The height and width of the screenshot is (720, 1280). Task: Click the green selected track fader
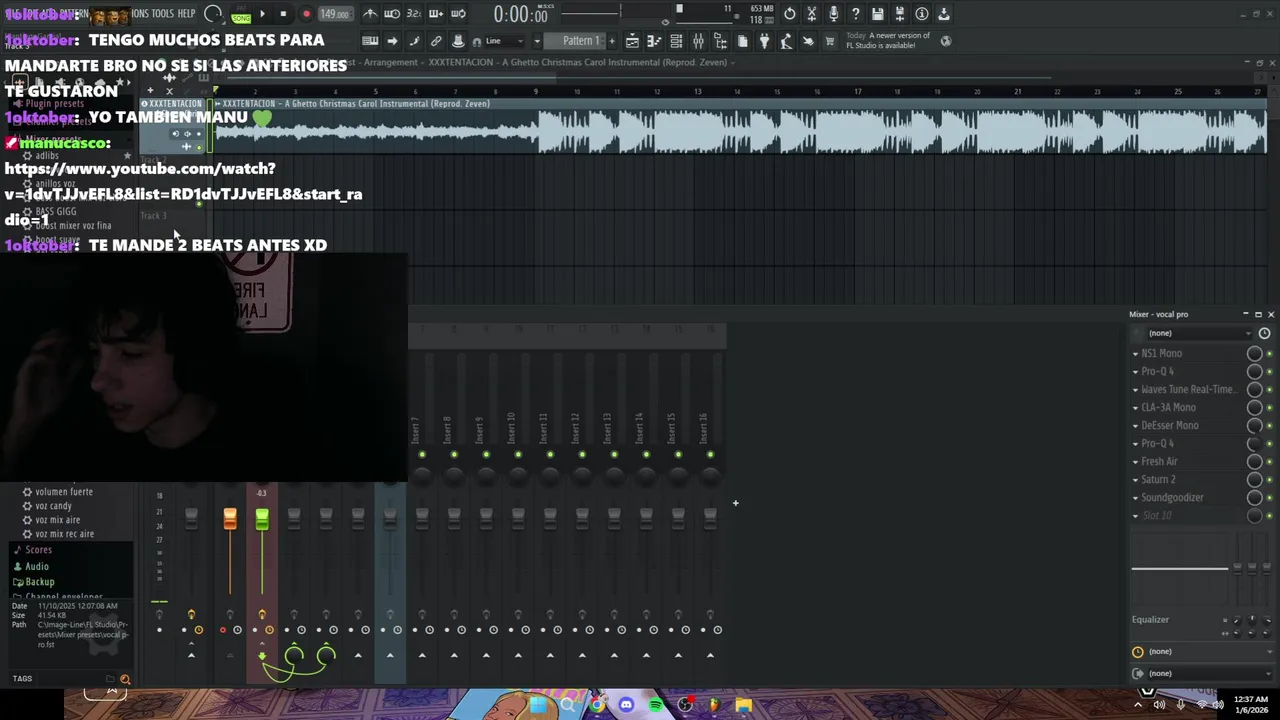262,519
